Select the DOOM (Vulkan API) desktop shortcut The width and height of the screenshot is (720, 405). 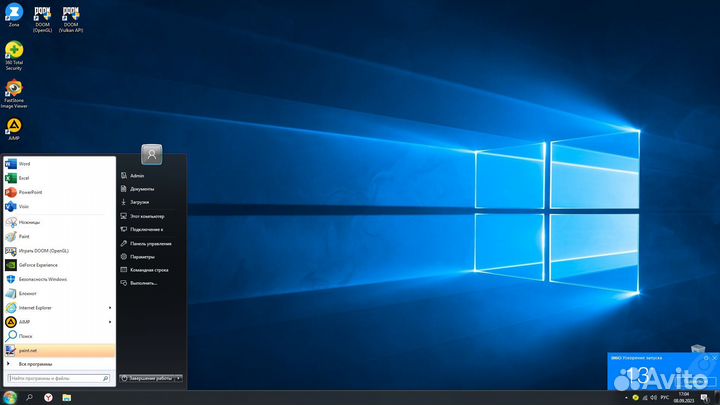71,15
